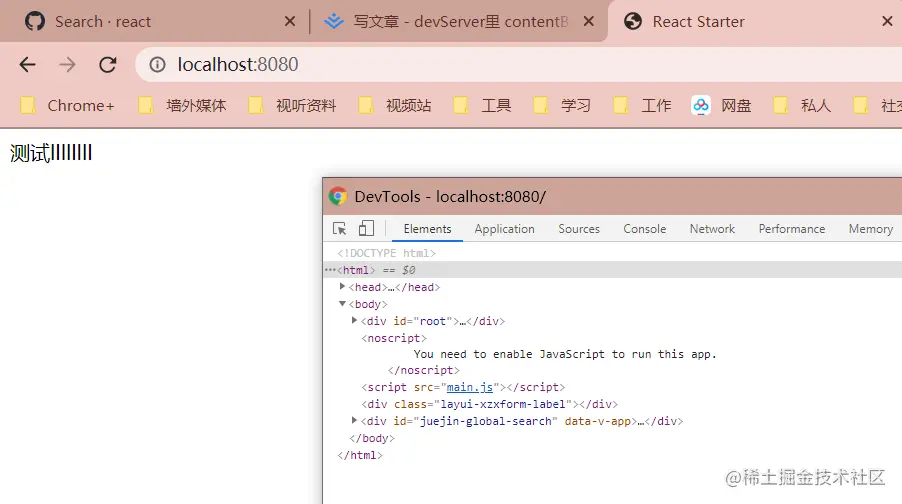Expand the juejin-global-search div node
The height and width of the screenshot is (504, 902).
coord(354,421)
